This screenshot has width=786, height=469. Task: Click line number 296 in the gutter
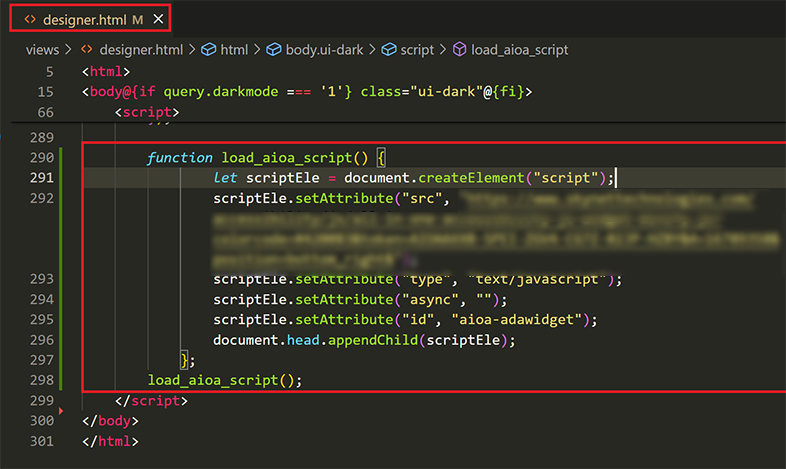(42, 340)
